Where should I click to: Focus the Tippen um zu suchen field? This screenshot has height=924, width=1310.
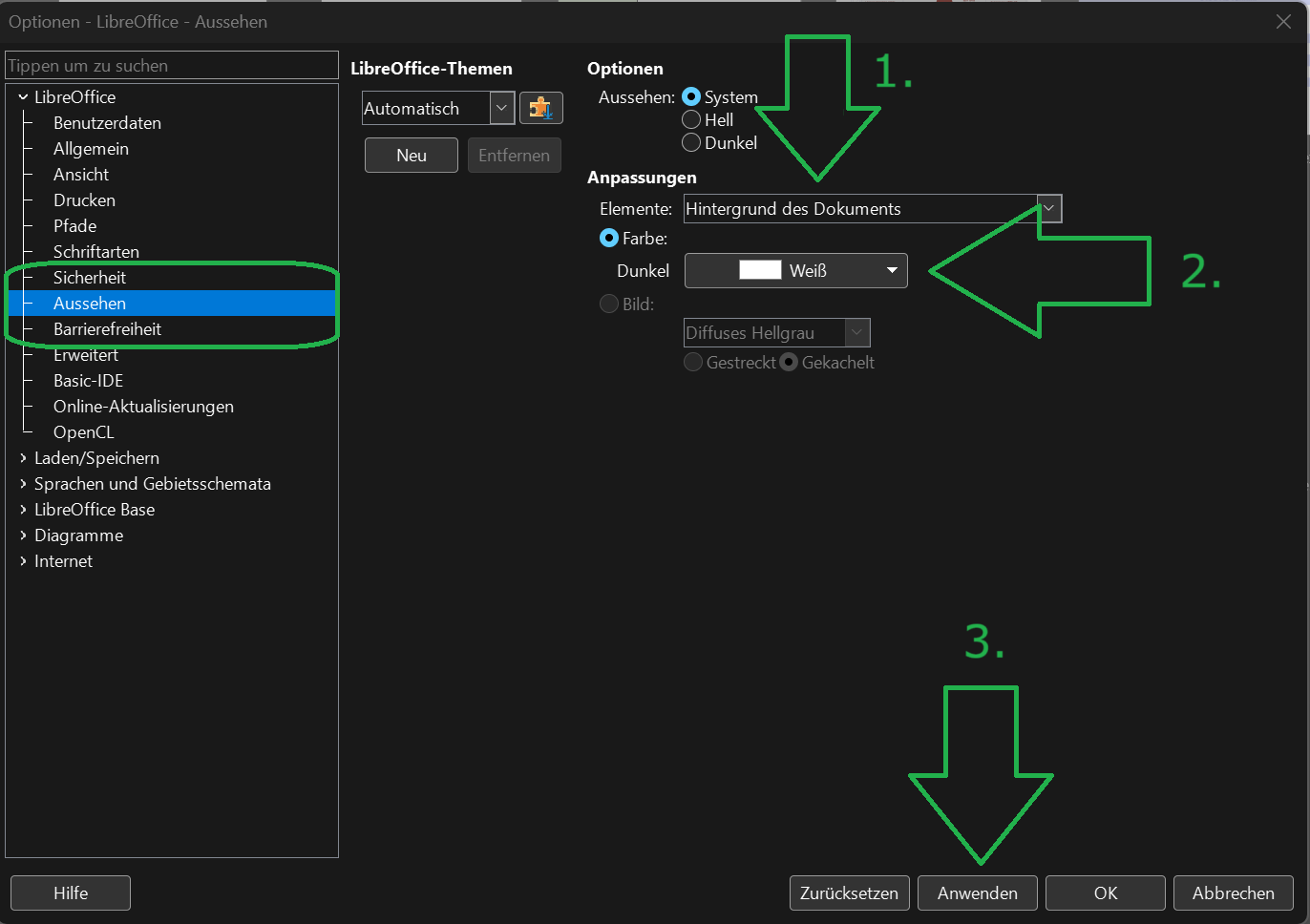pos(172,66)
